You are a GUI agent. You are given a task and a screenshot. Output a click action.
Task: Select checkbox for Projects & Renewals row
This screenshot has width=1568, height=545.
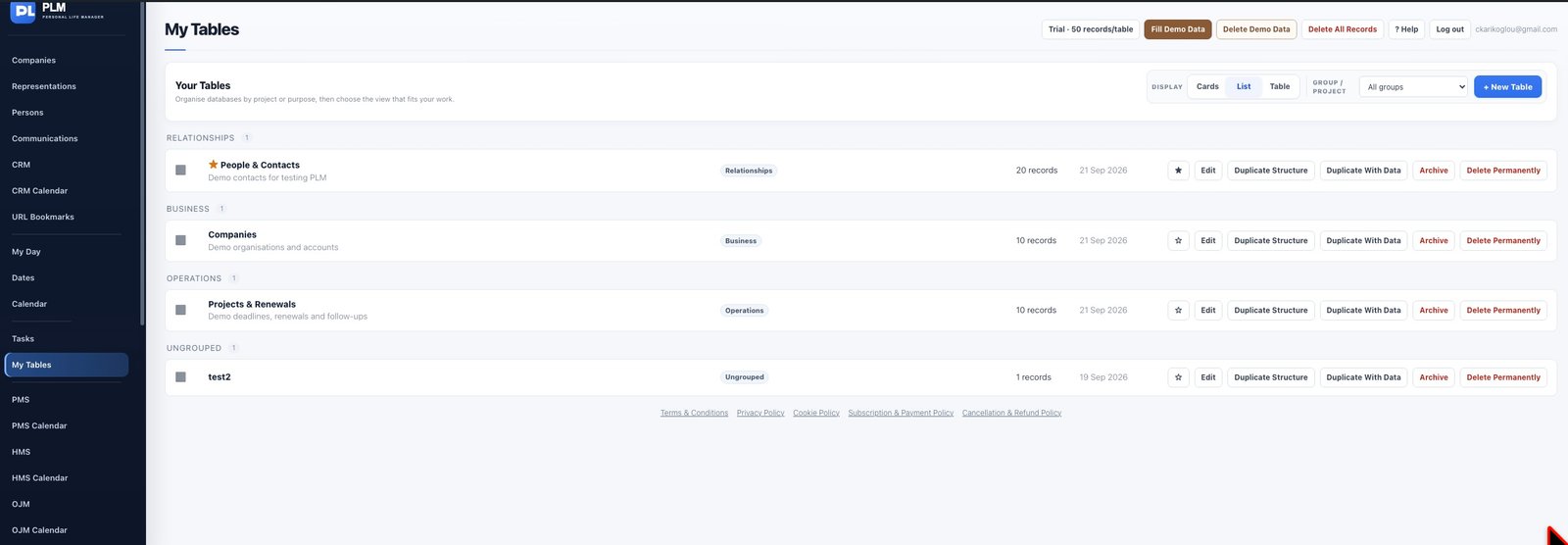180,310
